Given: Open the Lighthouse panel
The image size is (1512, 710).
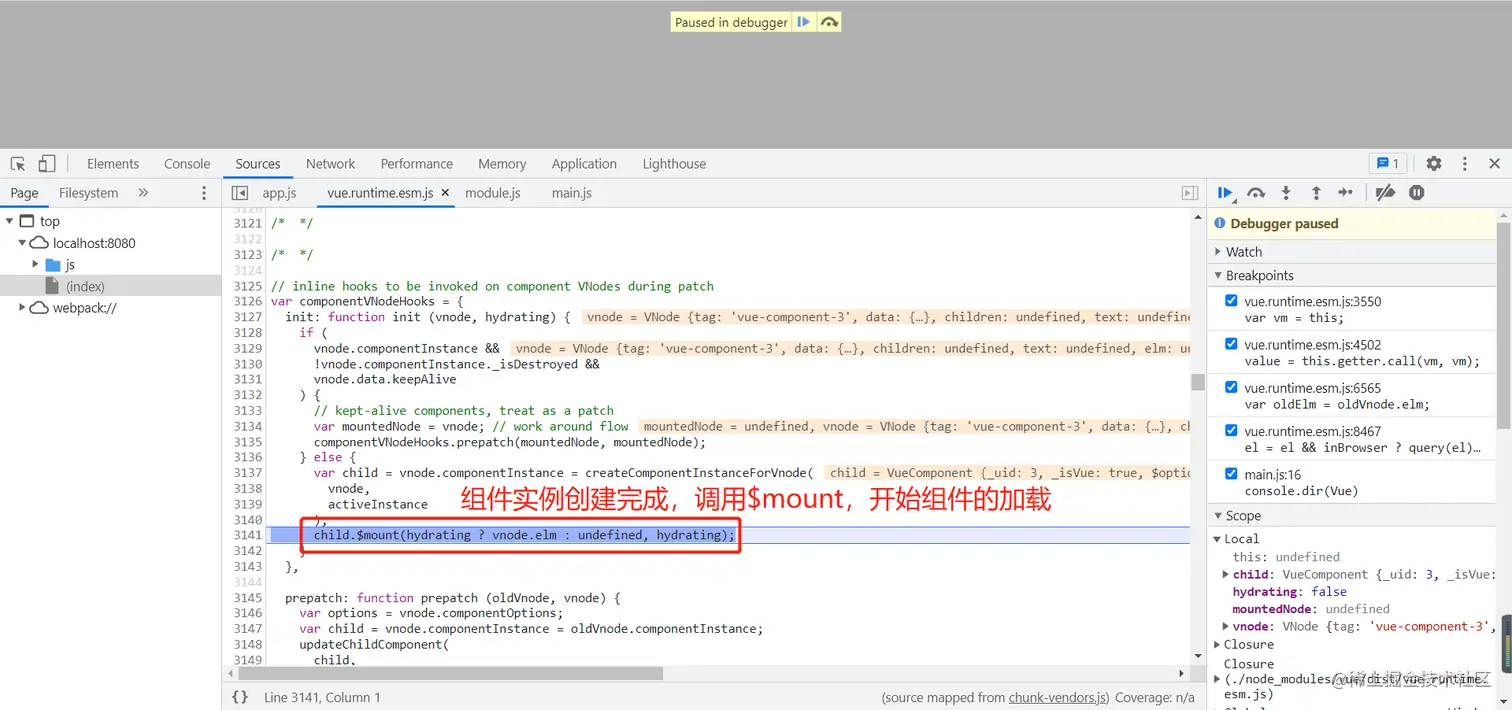Looking at the screenshot, I should [674, 164].
